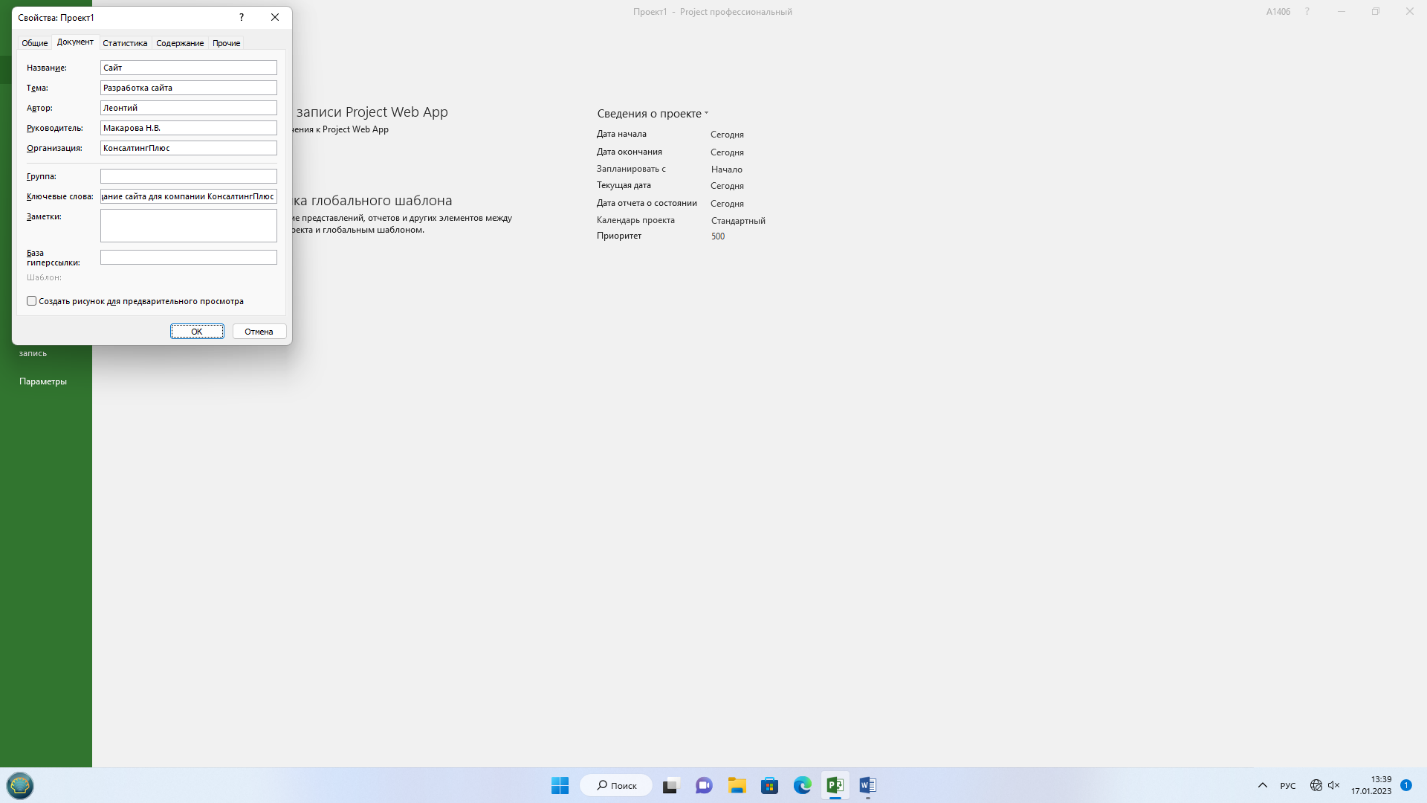This screenshot has width=1427, height=803.
Task: Restore down the Project window
Action: coord(1376,12)
